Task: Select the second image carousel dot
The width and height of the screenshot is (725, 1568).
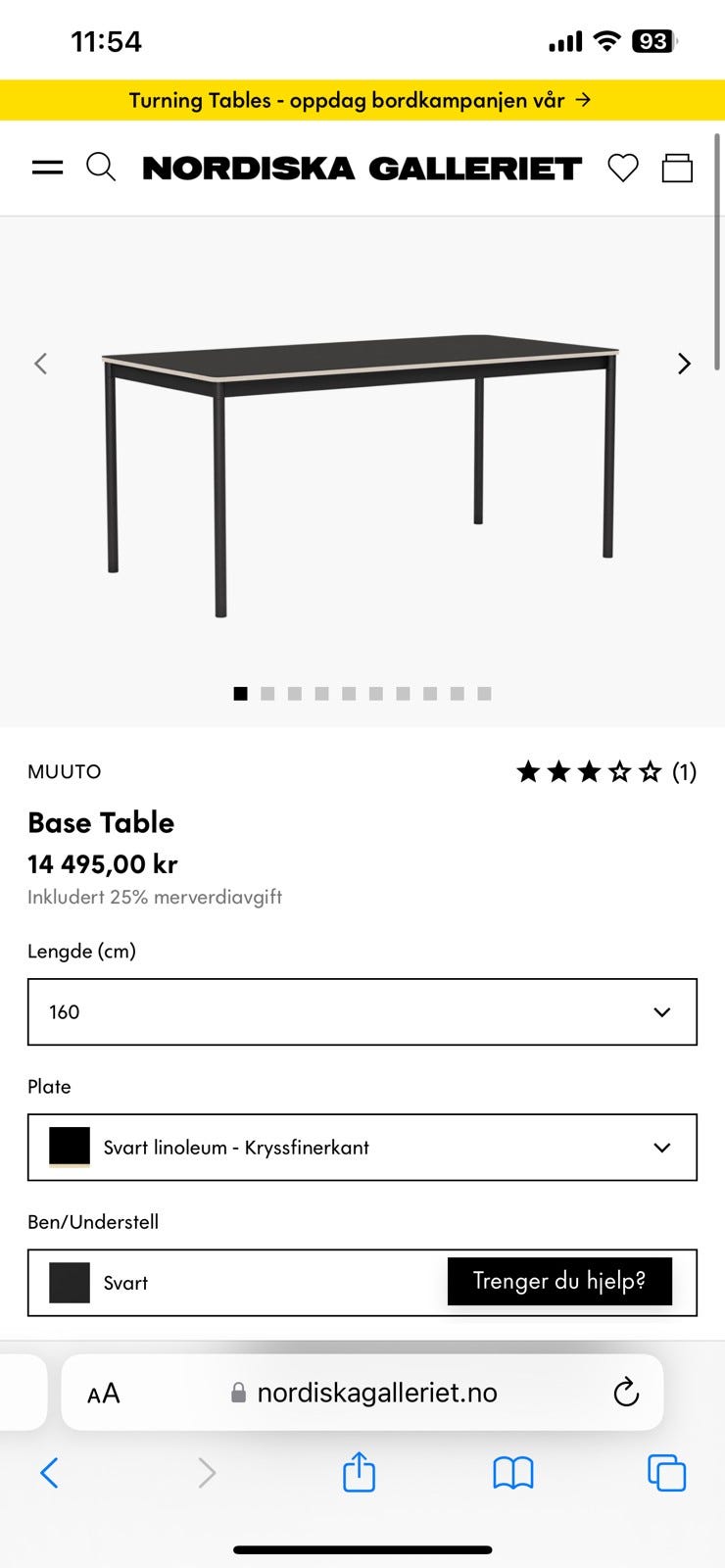Action: (x=267, y=694)
